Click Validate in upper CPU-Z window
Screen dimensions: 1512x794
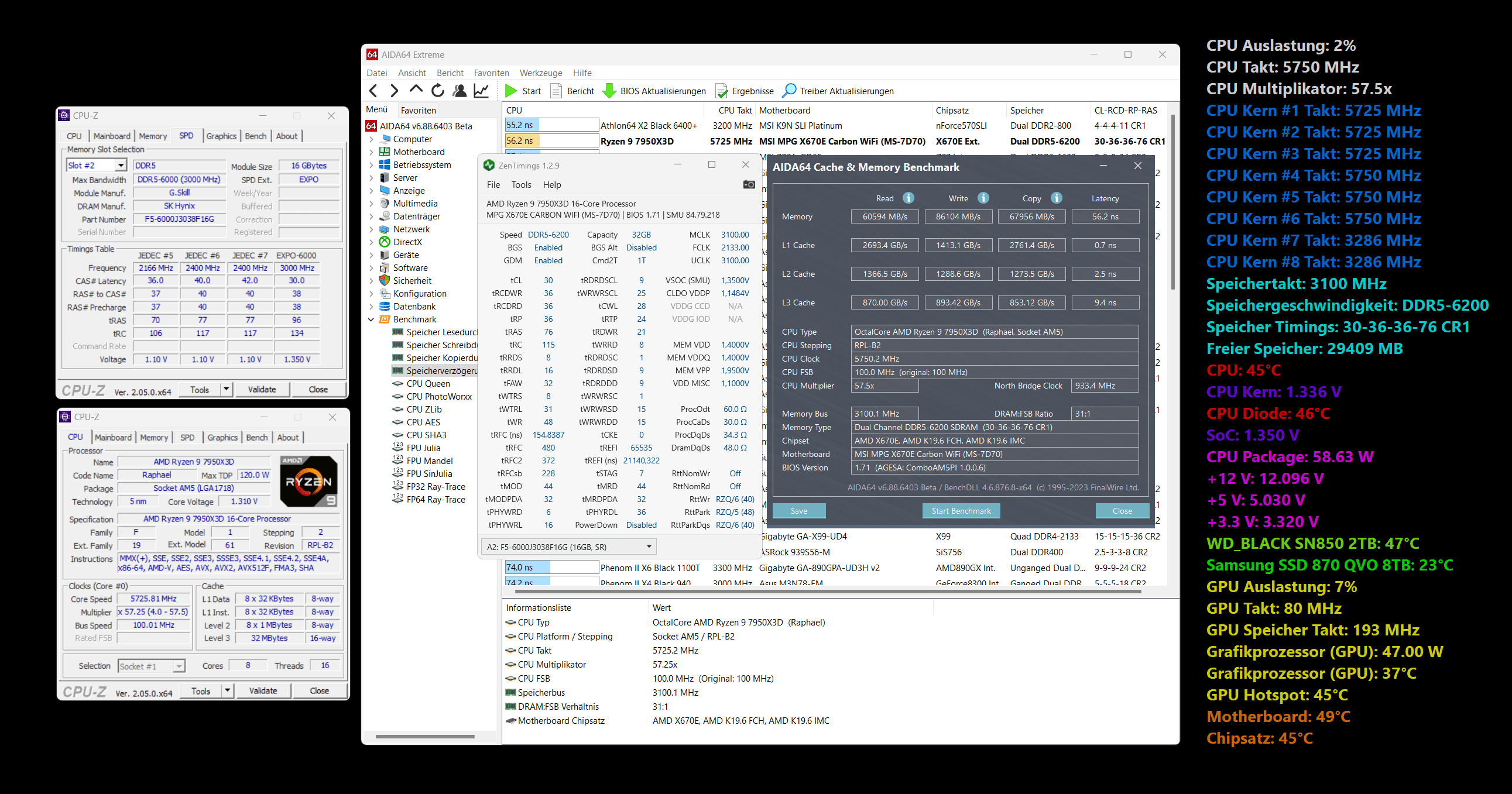(262, 389)
